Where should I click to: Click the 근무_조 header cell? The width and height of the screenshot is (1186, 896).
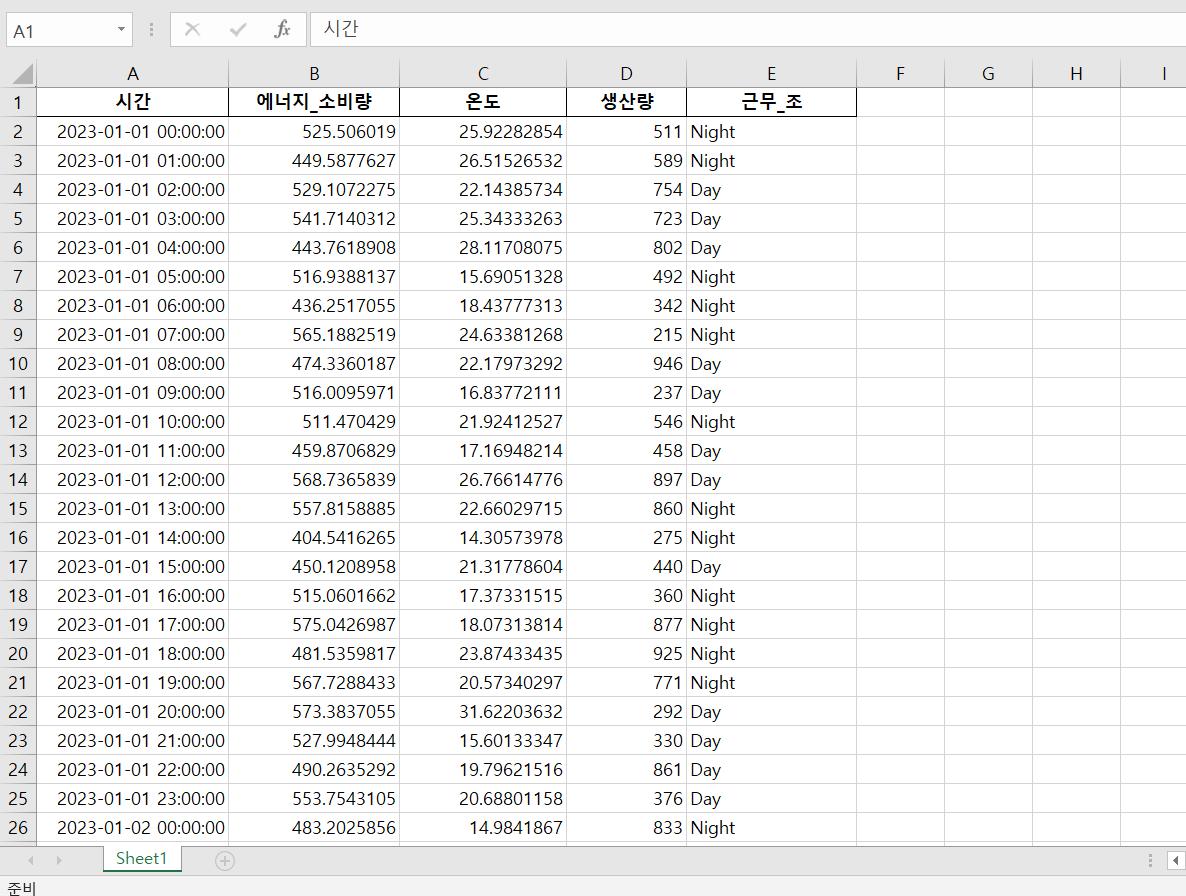pyautogui.click(x=771, y=102)
